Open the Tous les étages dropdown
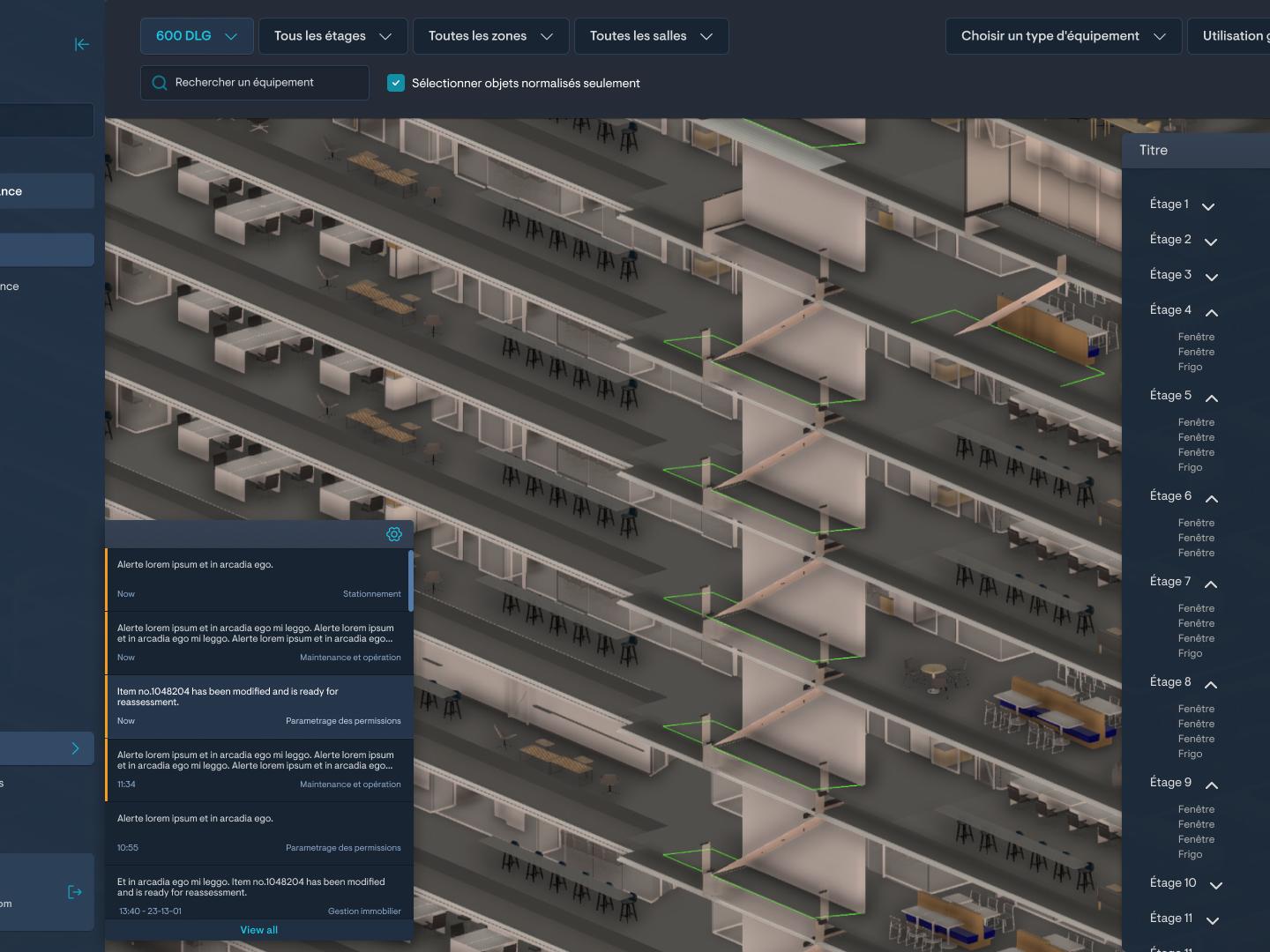Image resolution: width=1270 pixels, height=952 pixels. point(333,36)
